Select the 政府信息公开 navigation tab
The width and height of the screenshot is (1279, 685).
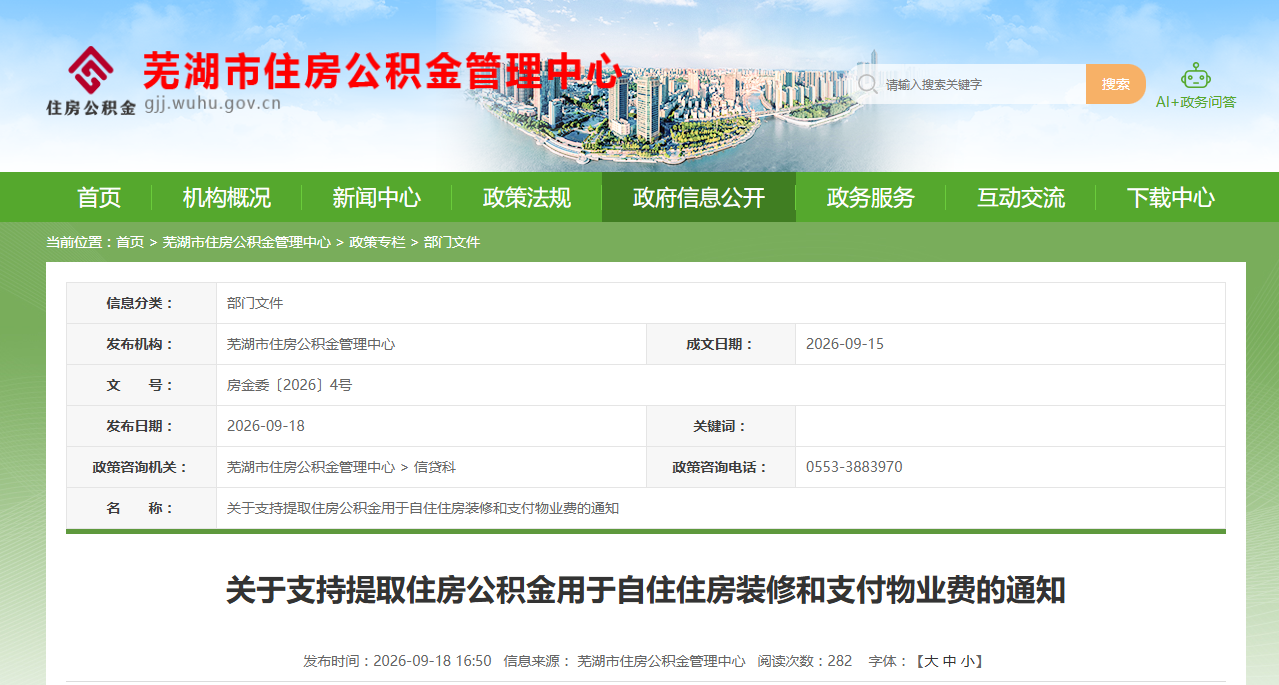click(x=699, y=198)
